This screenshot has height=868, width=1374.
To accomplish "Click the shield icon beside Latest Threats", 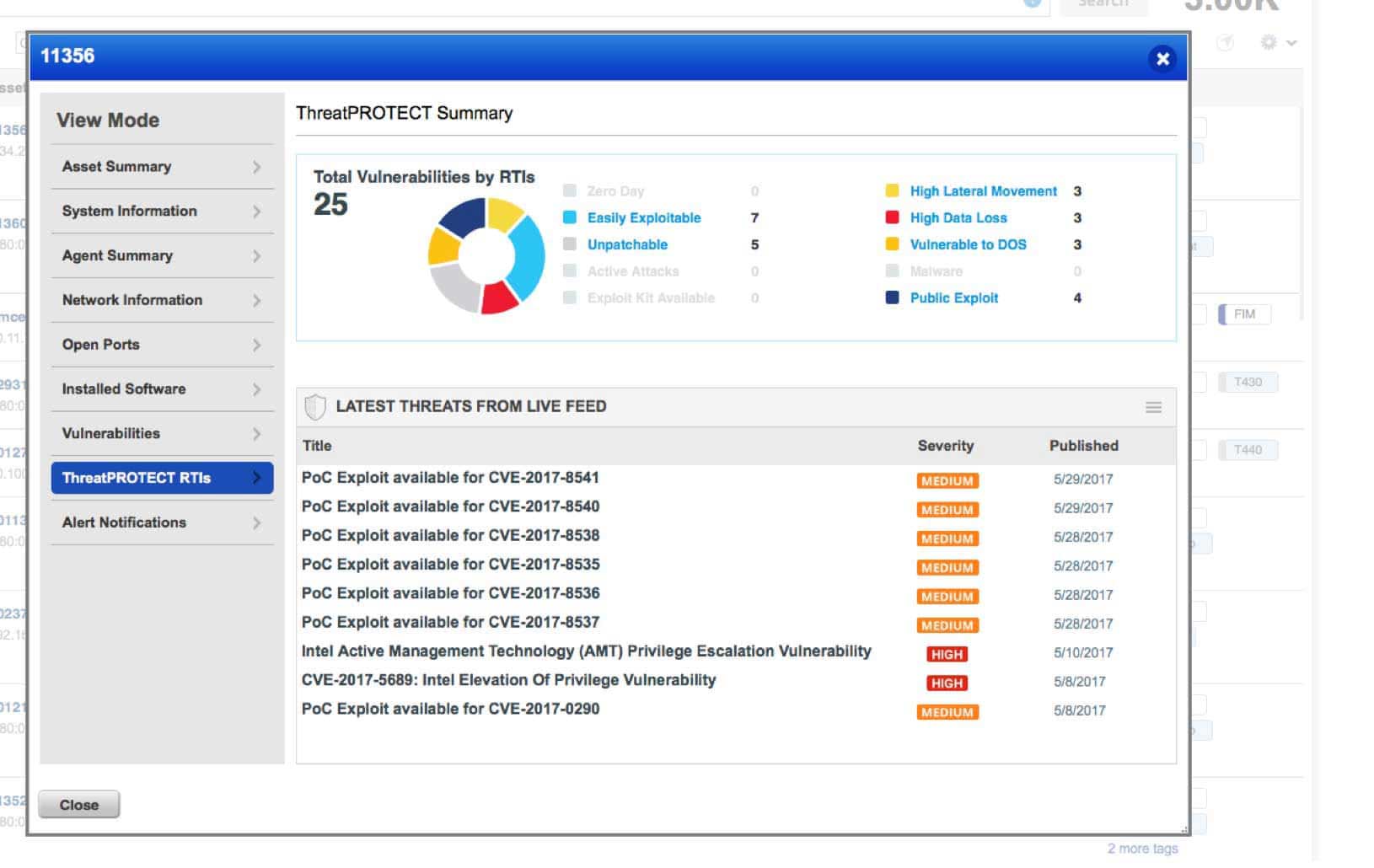I will (314, 407).
